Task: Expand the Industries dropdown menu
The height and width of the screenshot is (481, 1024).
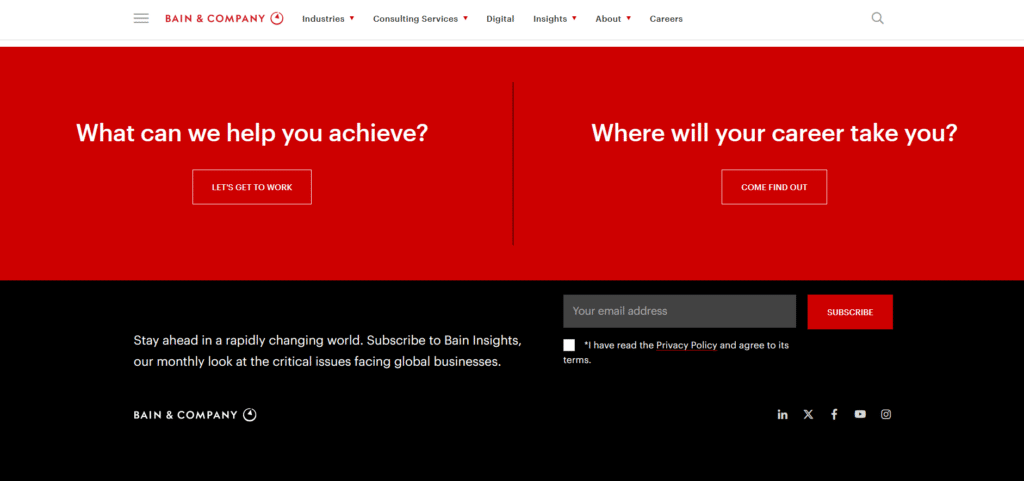Action: [328, 19]
